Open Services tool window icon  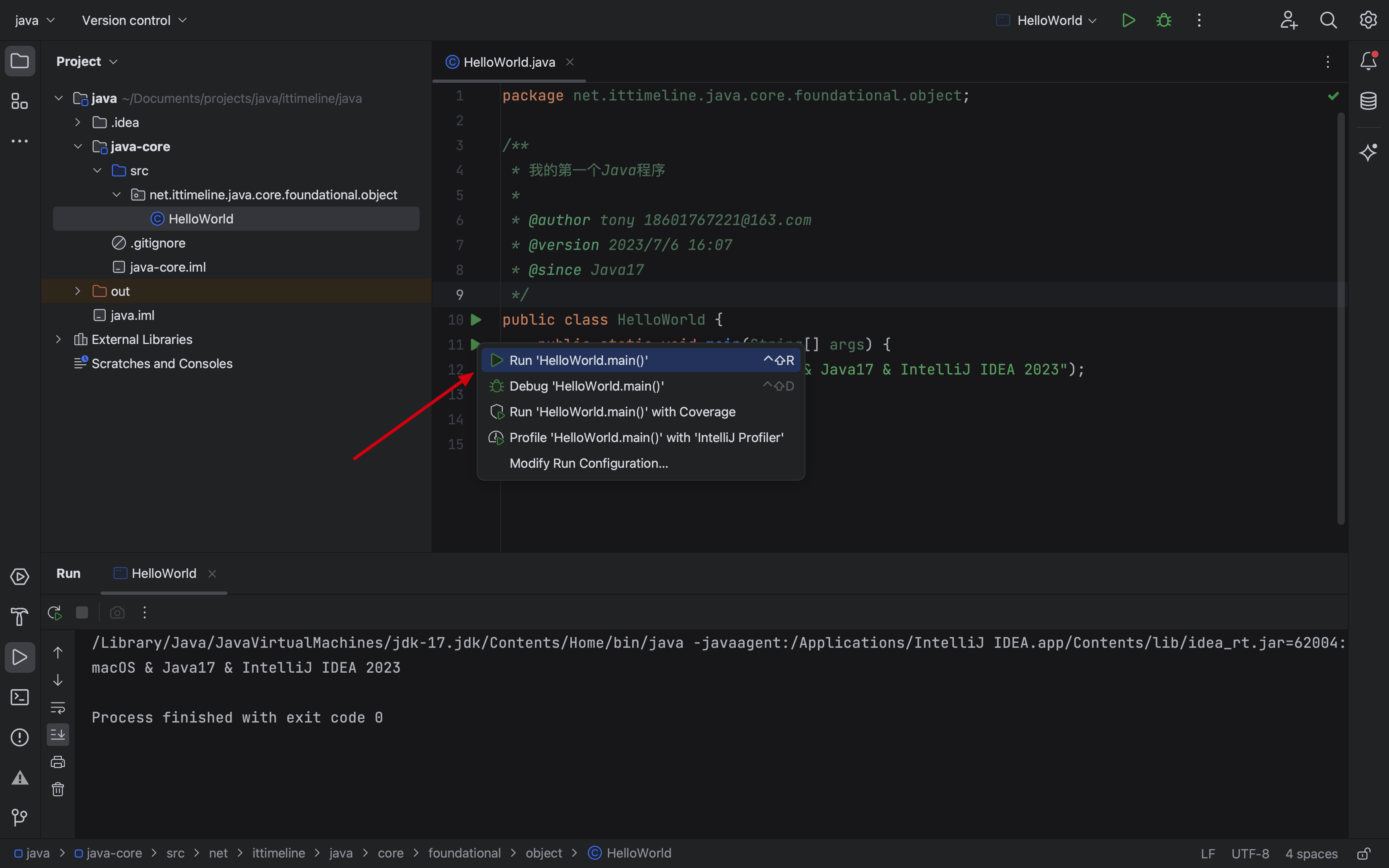tap(20, 576)
